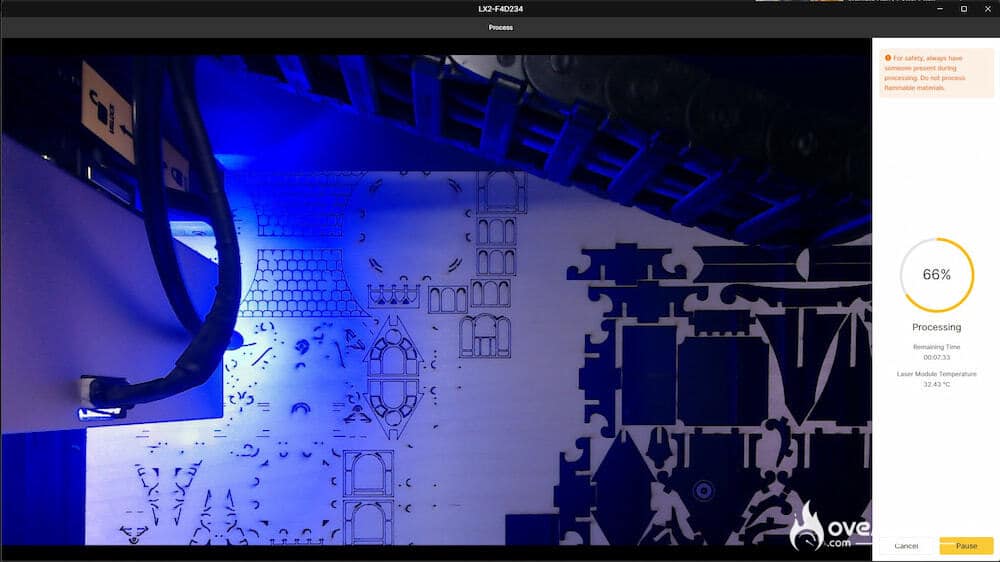Click the remaining time value 00:07:33
The width and height of the screenshot is (1000, 562).
pos(936,357)
